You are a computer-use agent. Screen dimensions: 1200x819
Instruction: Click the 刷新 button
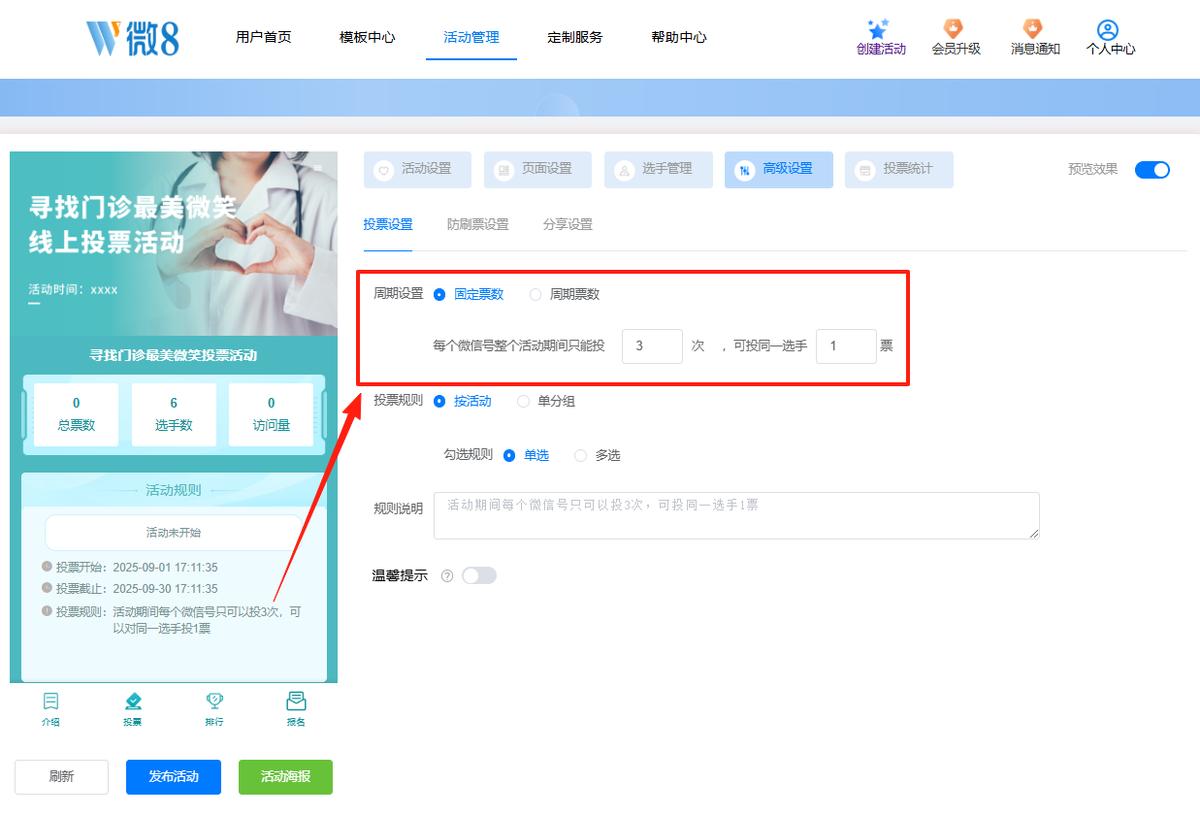pos(61,777)
